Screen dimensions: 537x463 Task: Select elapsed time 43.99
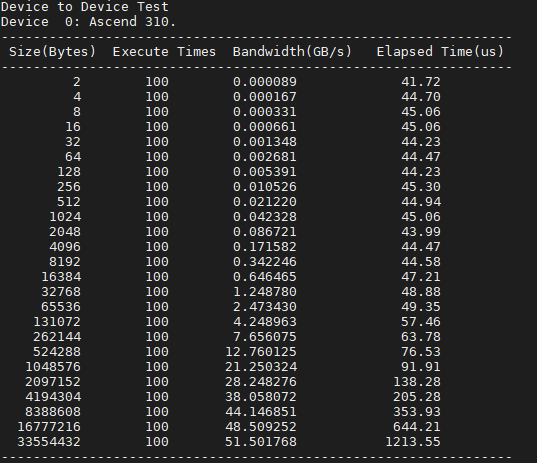(421, 232)
